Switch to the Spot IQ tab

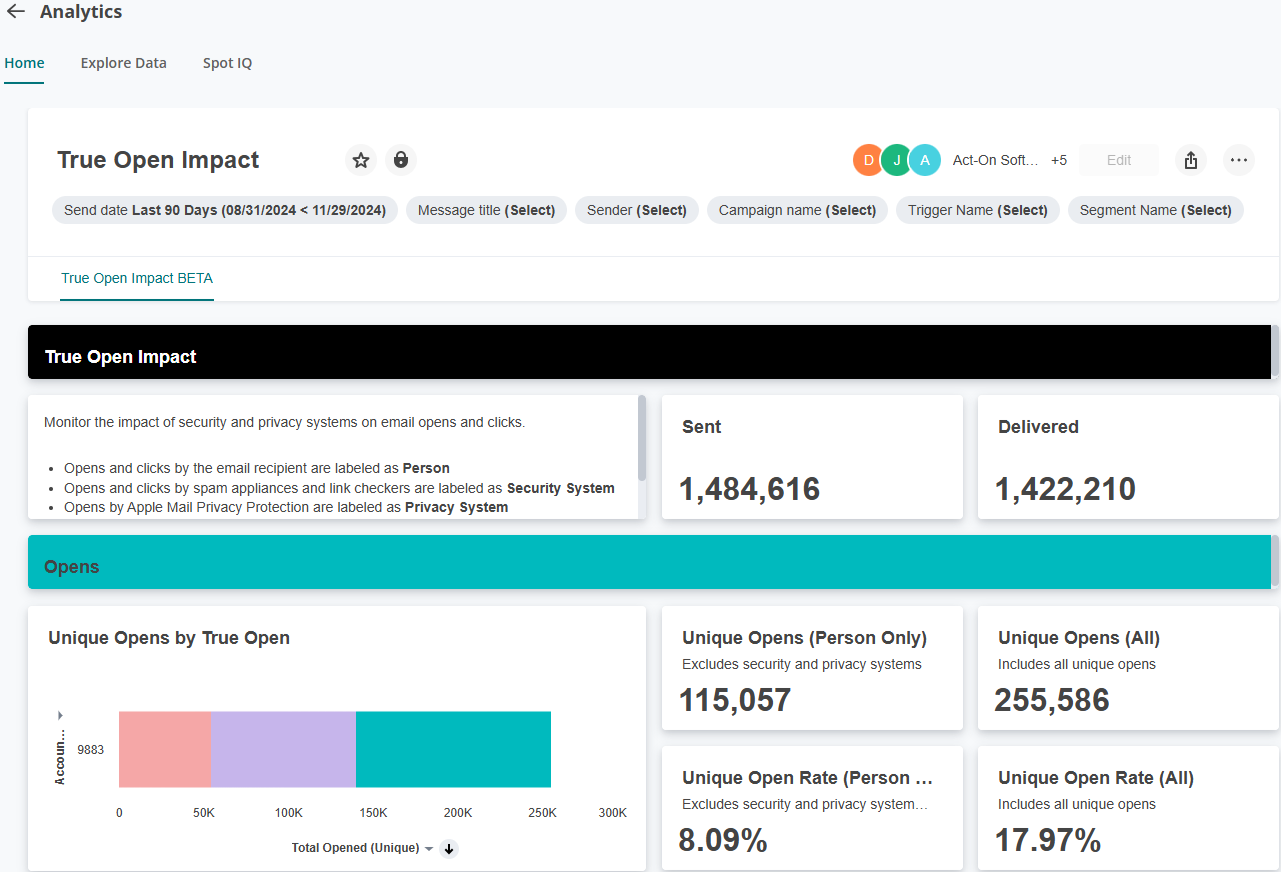click(227, 63)
